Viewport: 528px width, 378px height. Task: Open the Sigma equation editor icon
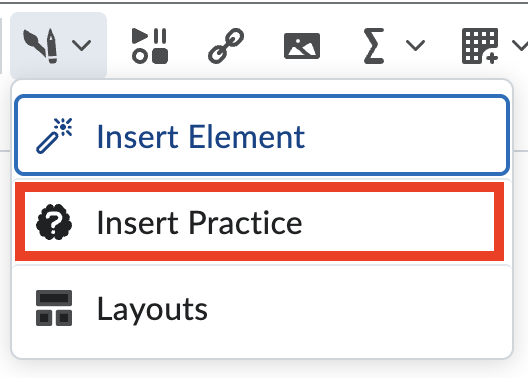click(374, 46)
